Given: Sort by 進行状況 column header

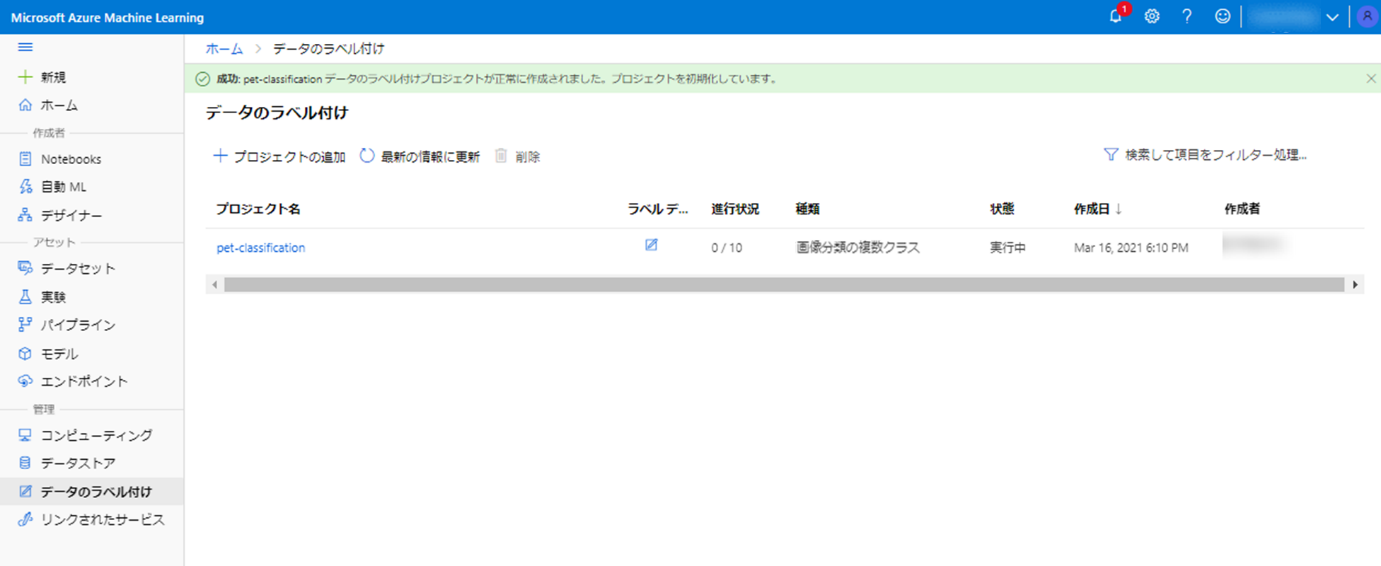Looking at the screenshot, I should click(735, 209).
